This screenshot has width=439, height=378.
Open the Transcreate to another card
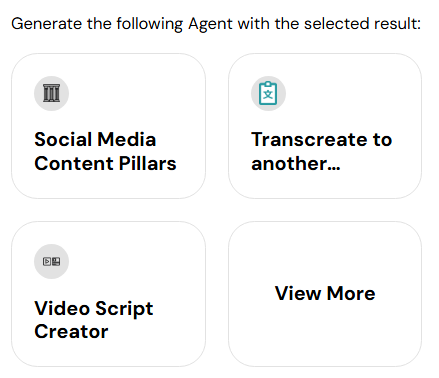(325, 126)
